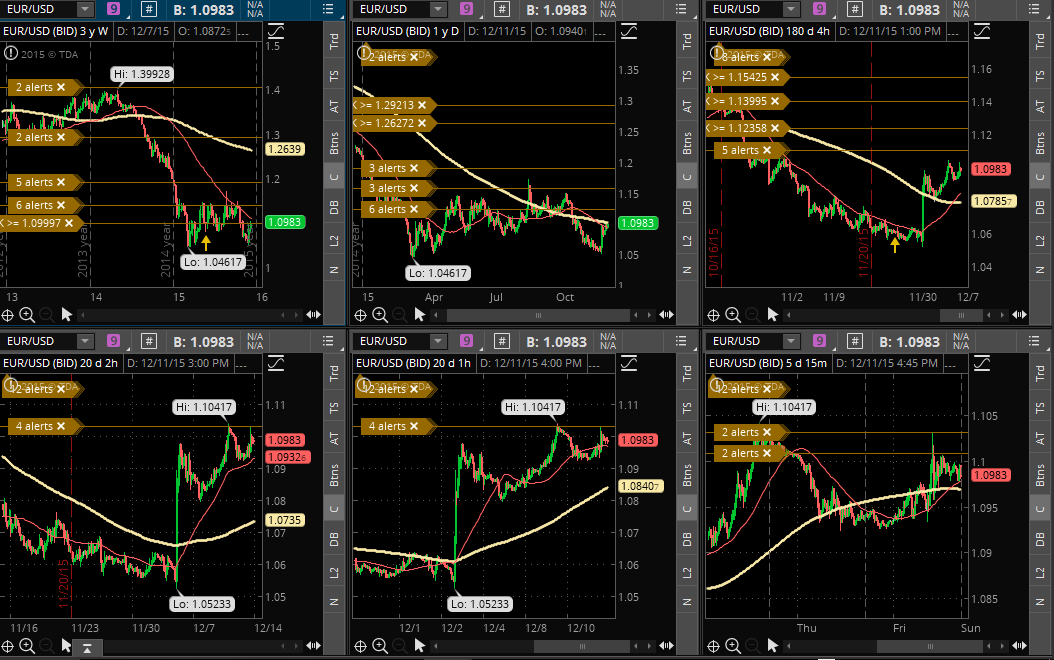The height and width of the screenshot is (660, 1054).
Task: Click the expand arrows icon under the 20 d 1h chart
Action: [666, 646]
